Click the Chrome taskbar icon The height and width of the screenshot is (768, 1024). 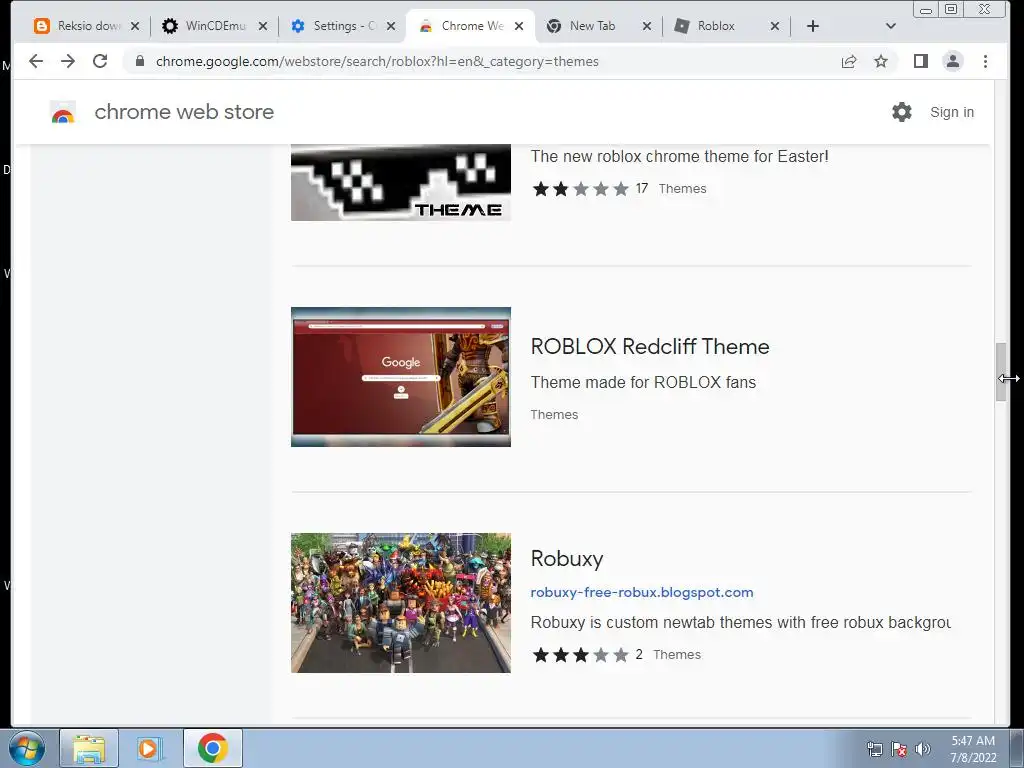pyautogui.click(x=213, y=748)
